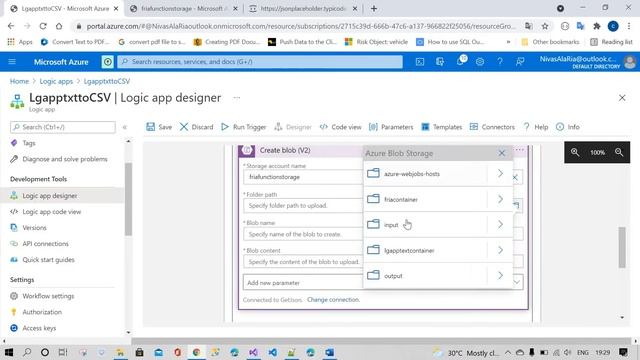This screenshot has width=640, height=360.
Task: Click the left menu search box
Action: coord(63,127)
